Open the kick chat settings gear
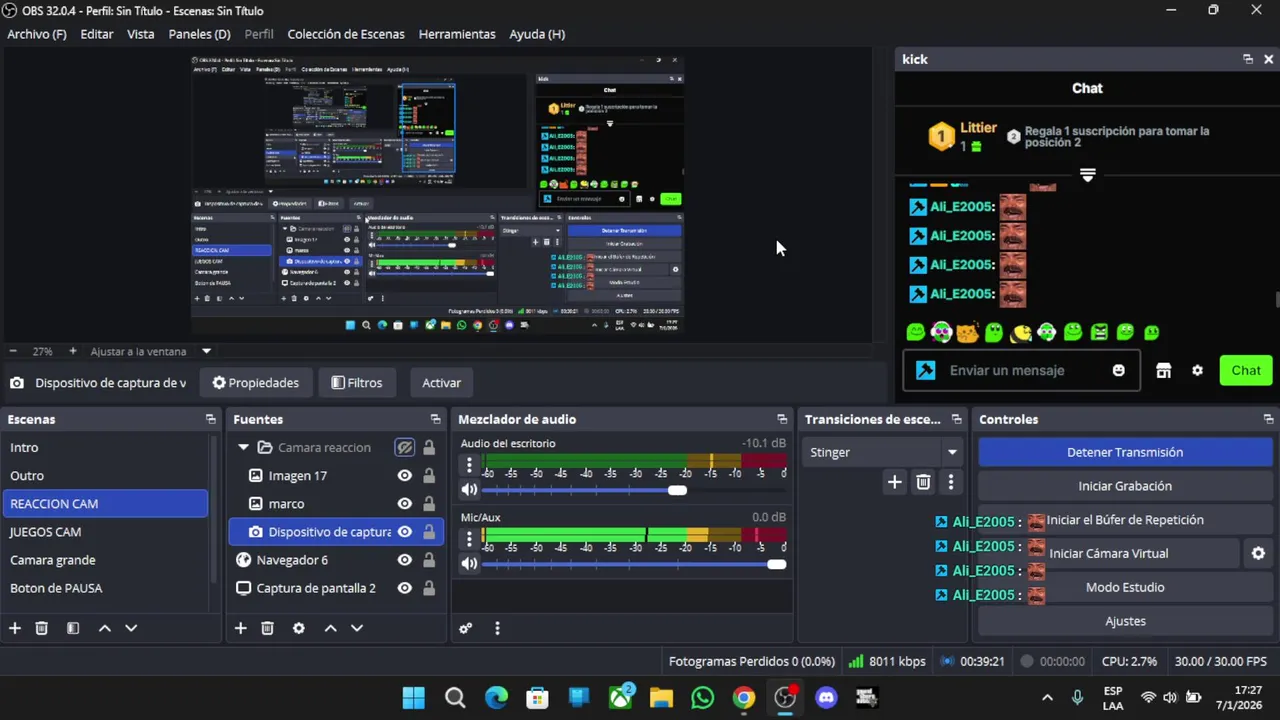1280x720 pixels. pyautogui.click(x=1197, y=370)
